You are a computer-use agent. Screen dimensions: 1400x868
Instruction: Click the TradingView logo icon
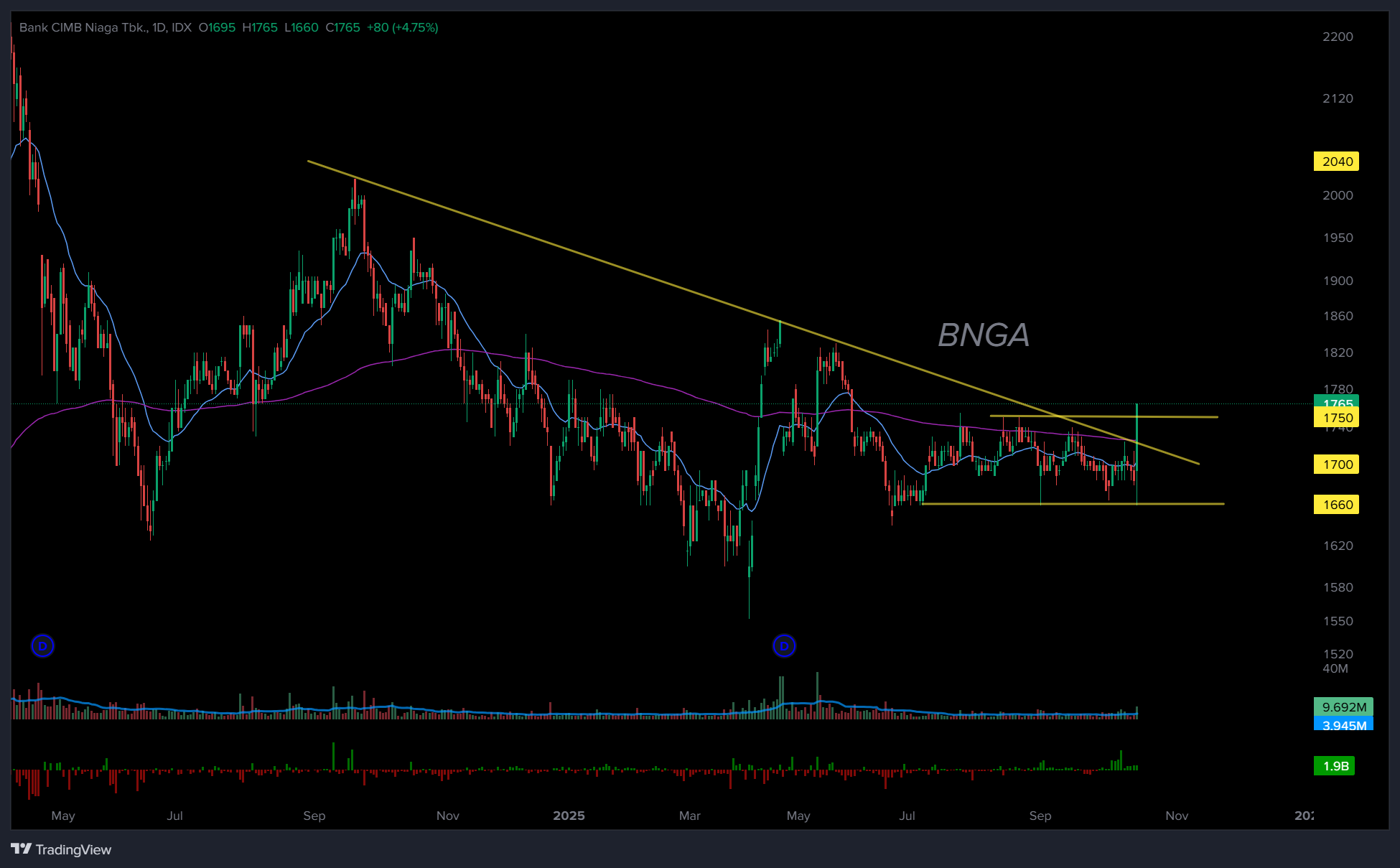tap(22, 849)
